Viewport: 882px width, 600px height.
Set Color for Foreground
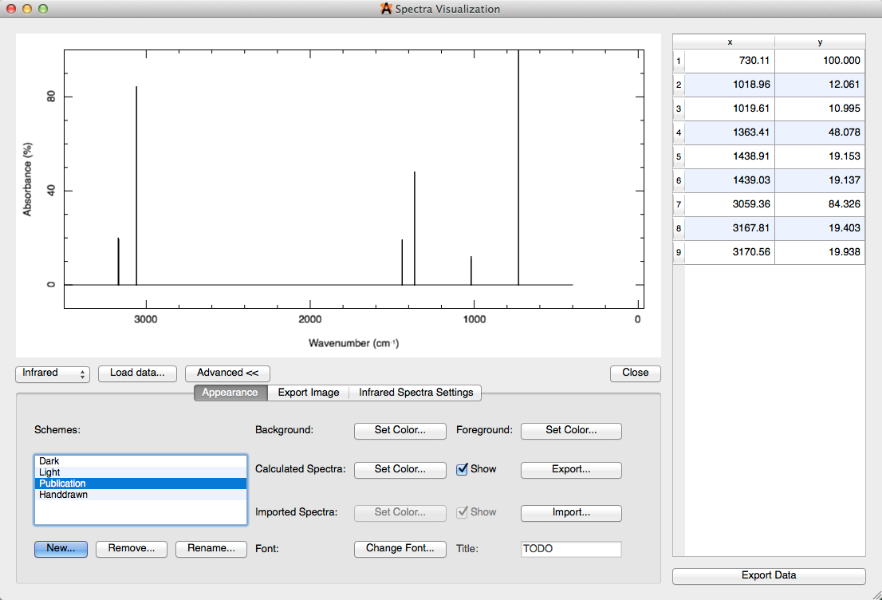(x=571, y=431)
